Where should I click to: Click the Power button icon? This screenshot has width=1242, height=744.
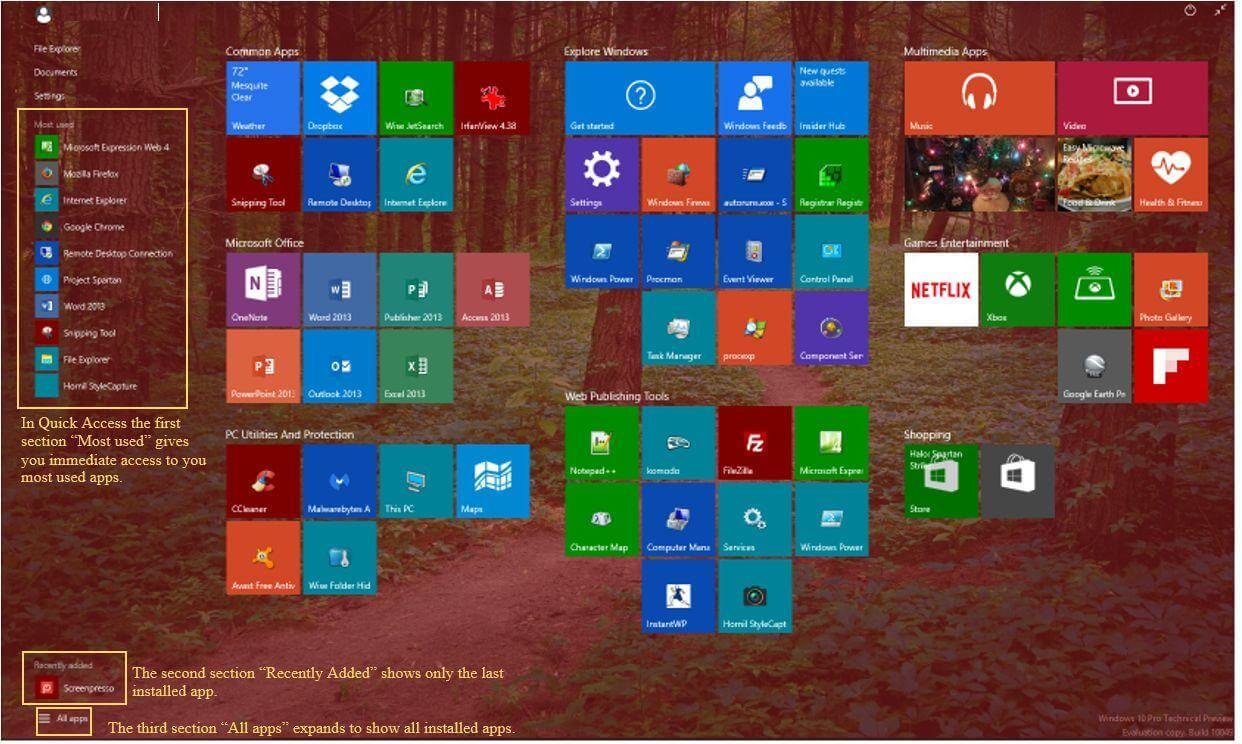(1190, 11)
